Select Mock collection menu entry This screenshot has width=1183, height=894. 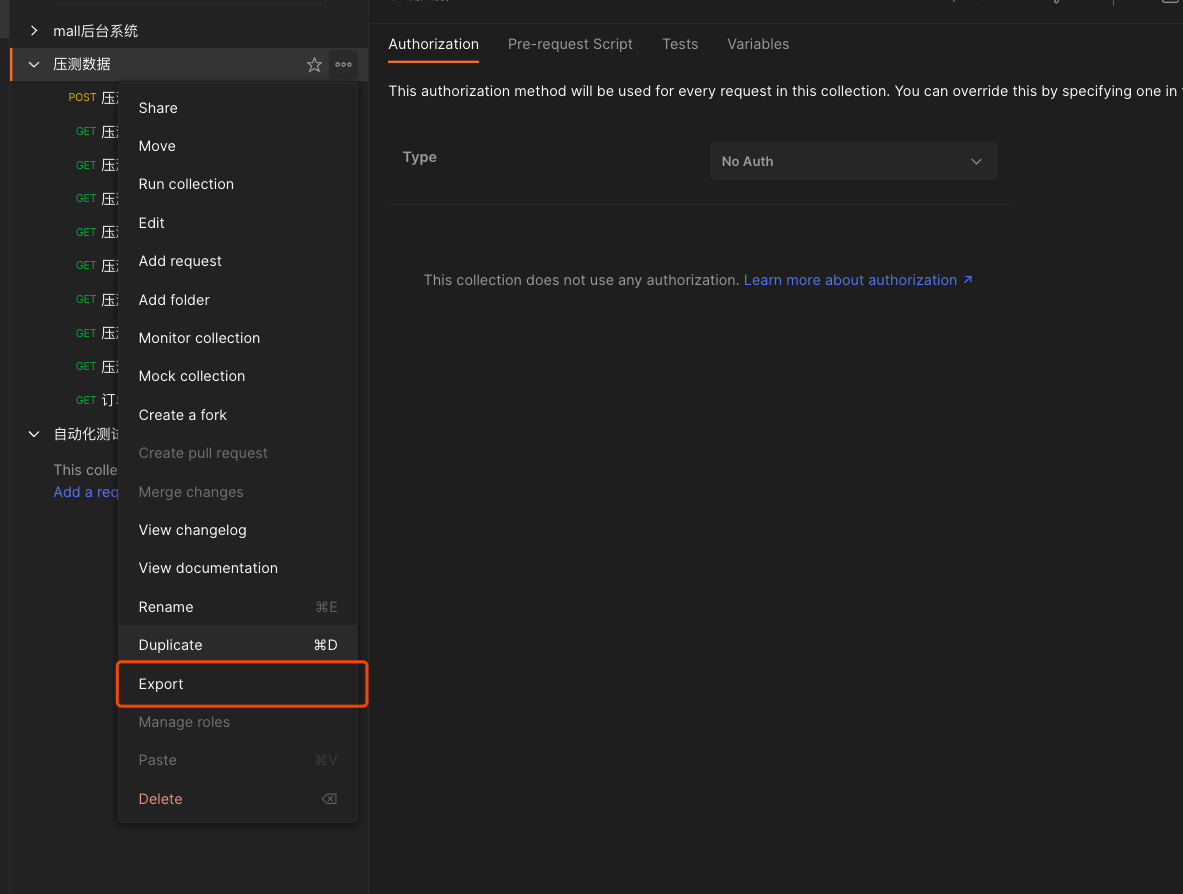point(238,376)
